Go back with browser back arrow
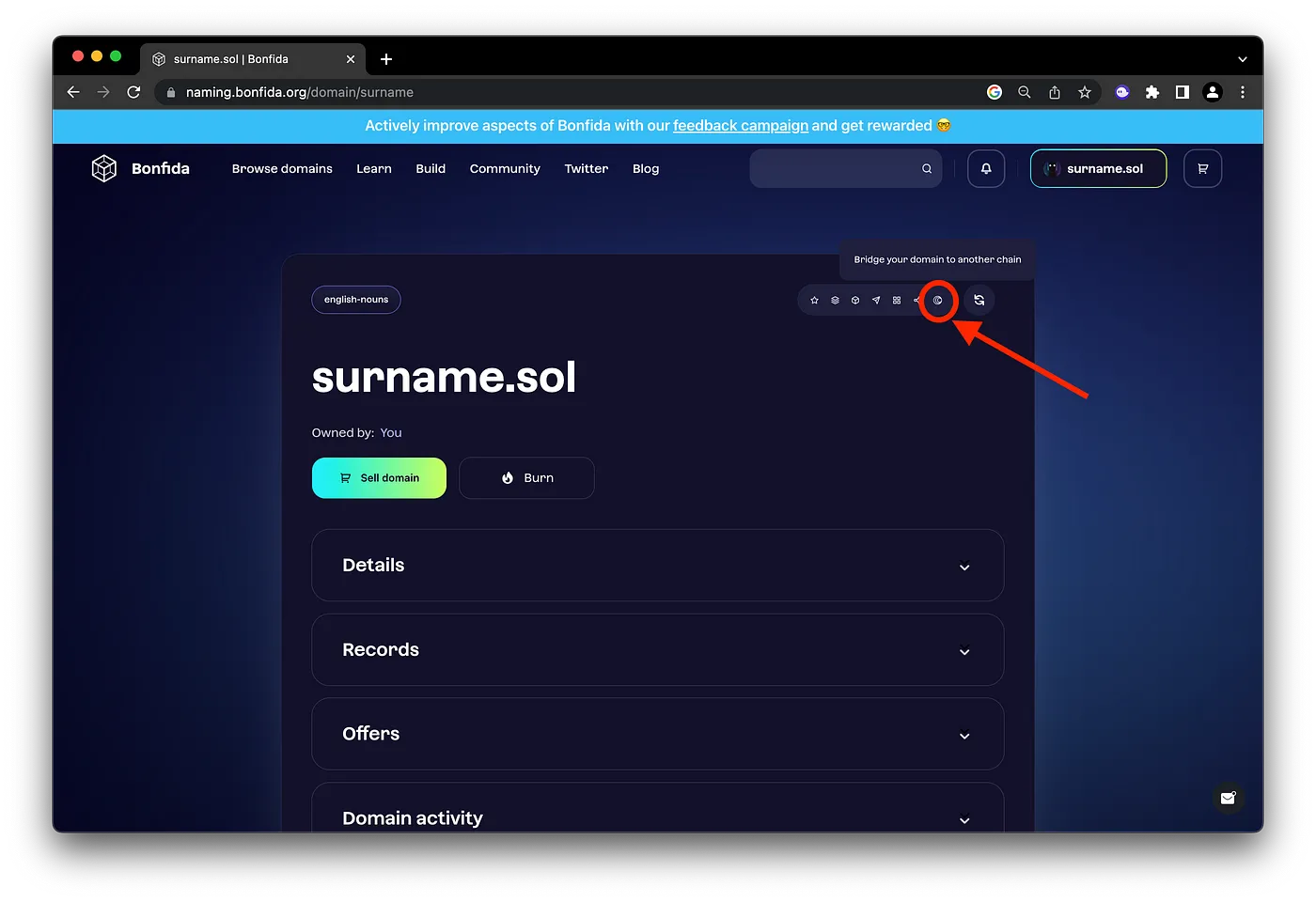This screenshot has width=1316, height=902. click(73, 92)
